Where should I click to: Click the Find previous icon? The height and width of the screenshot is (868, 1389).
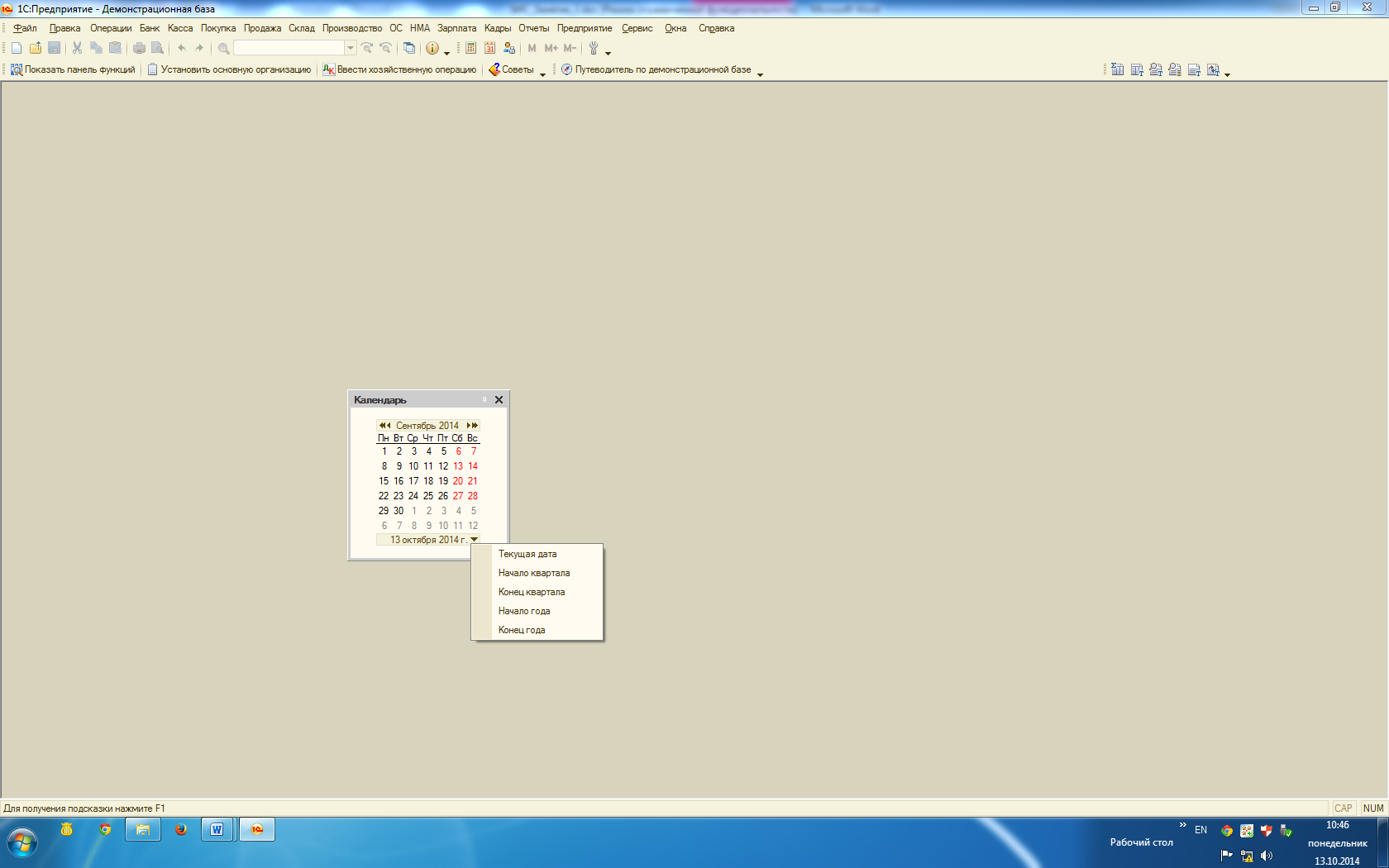[x=385, y=48]
